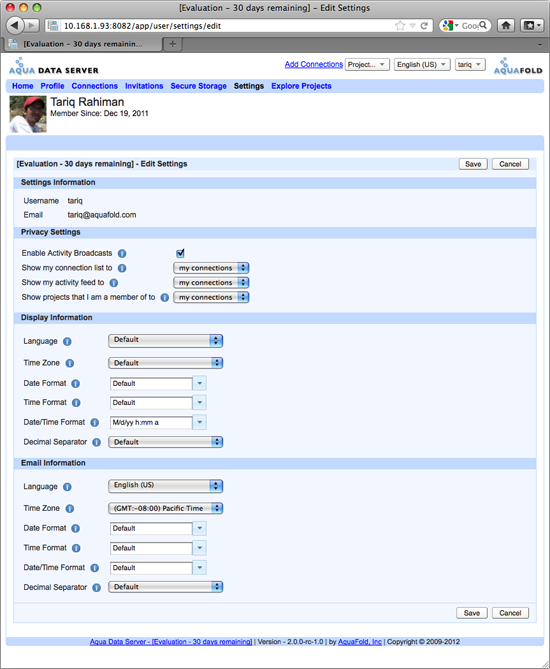
Task: Click info icon beside Email Decimal Separator
Action: (x=97, y=588)
